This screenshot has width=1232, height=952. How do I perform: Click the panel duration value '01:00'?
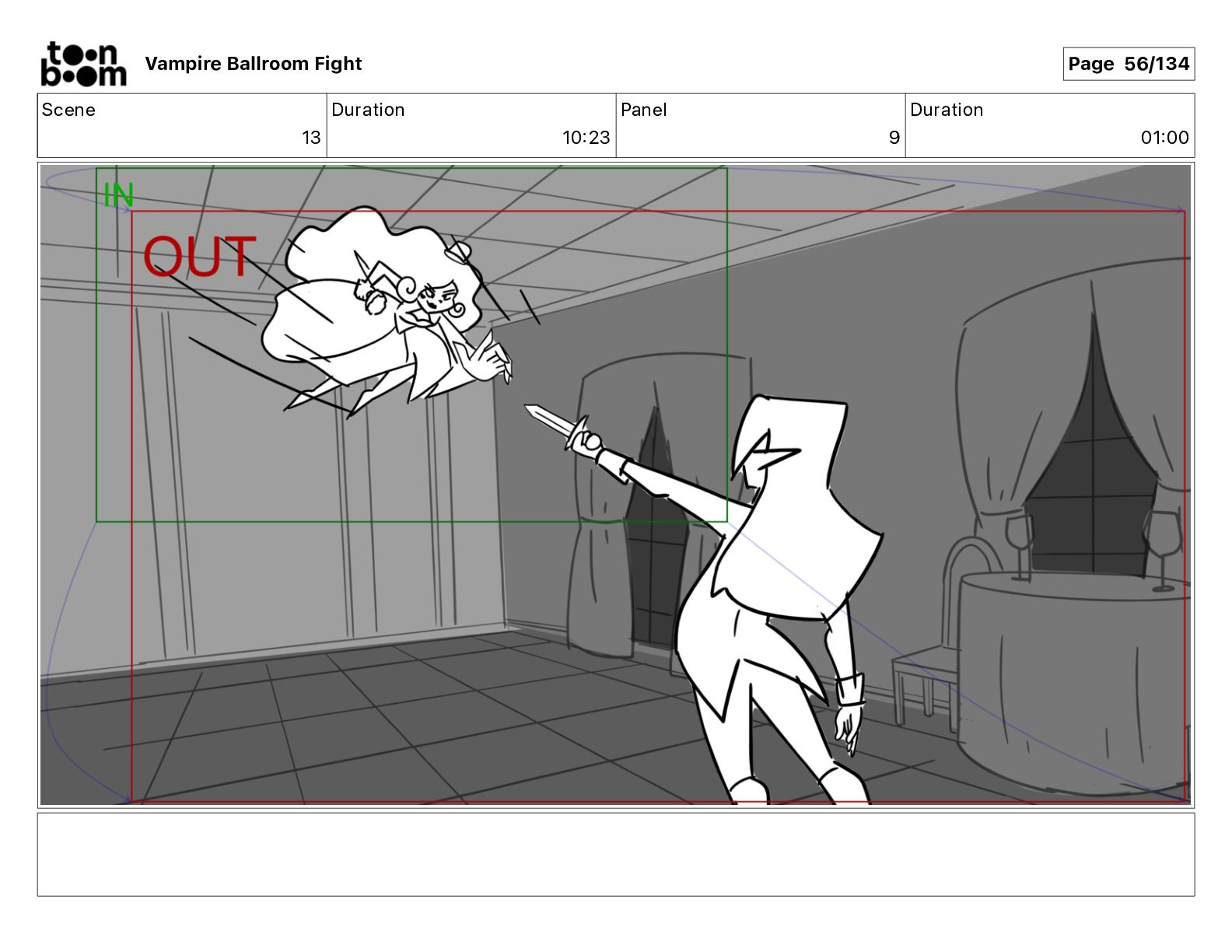(x=1164, y=138)
